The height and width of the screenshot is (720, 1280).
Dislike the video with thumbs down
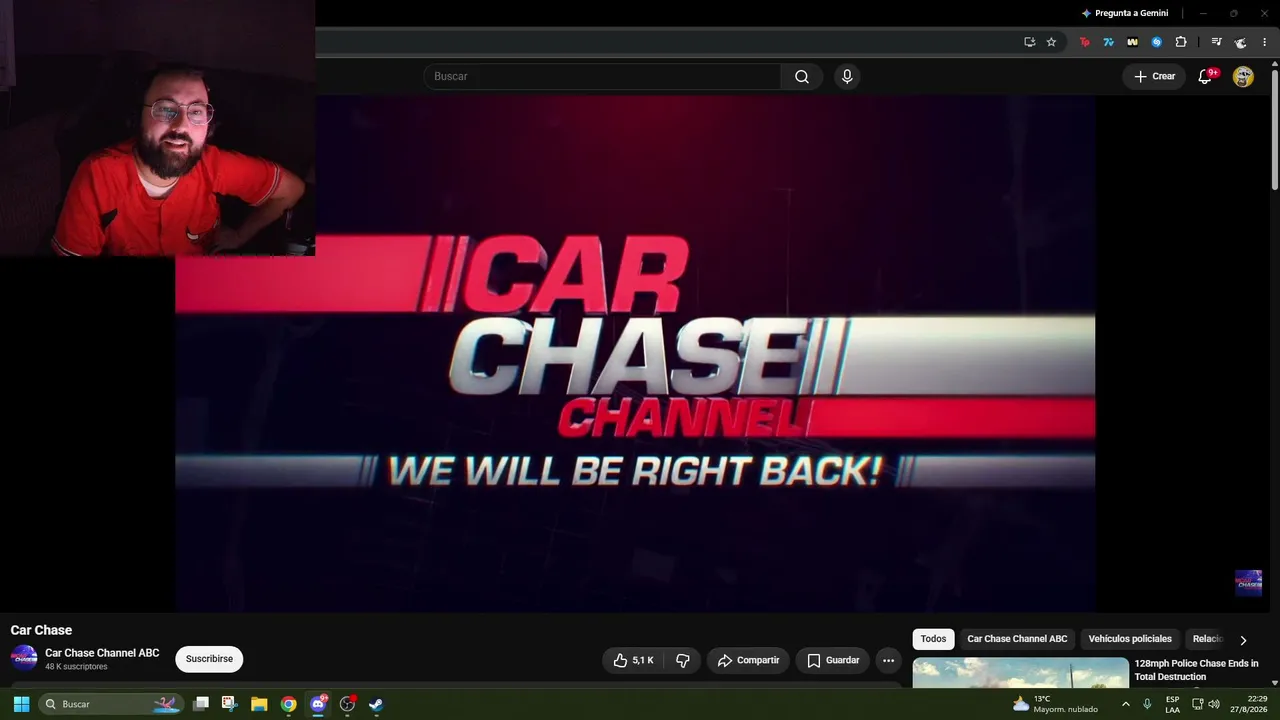coord(683,660)
